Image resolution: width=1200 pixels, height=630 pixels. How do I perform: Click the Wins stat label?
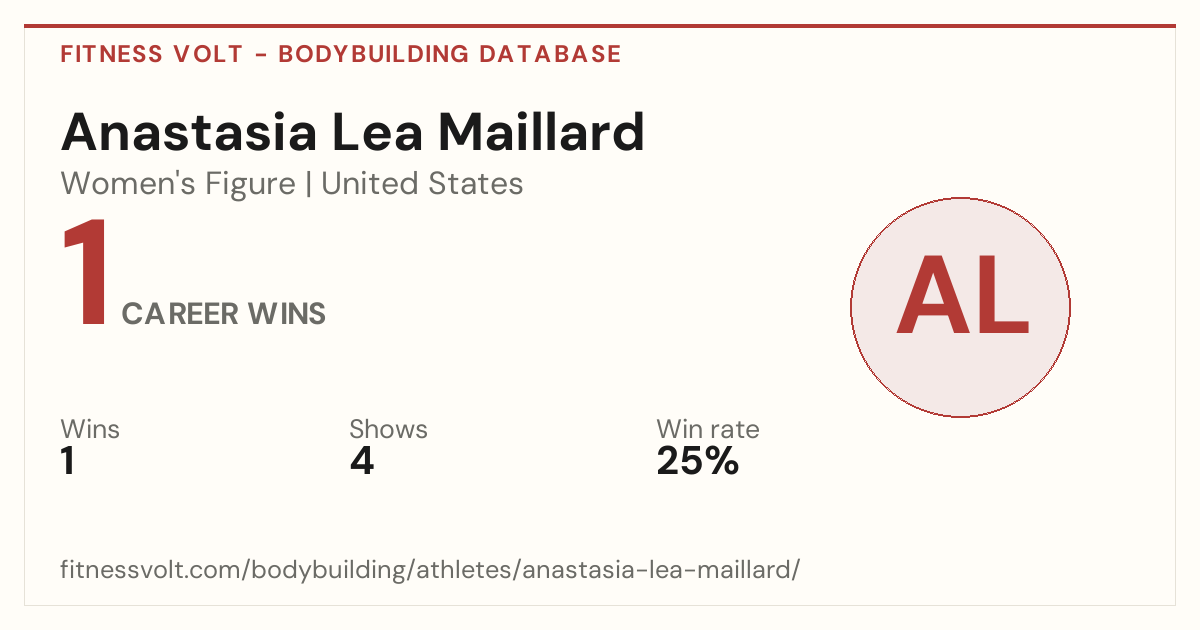click(x=90, y=430)
